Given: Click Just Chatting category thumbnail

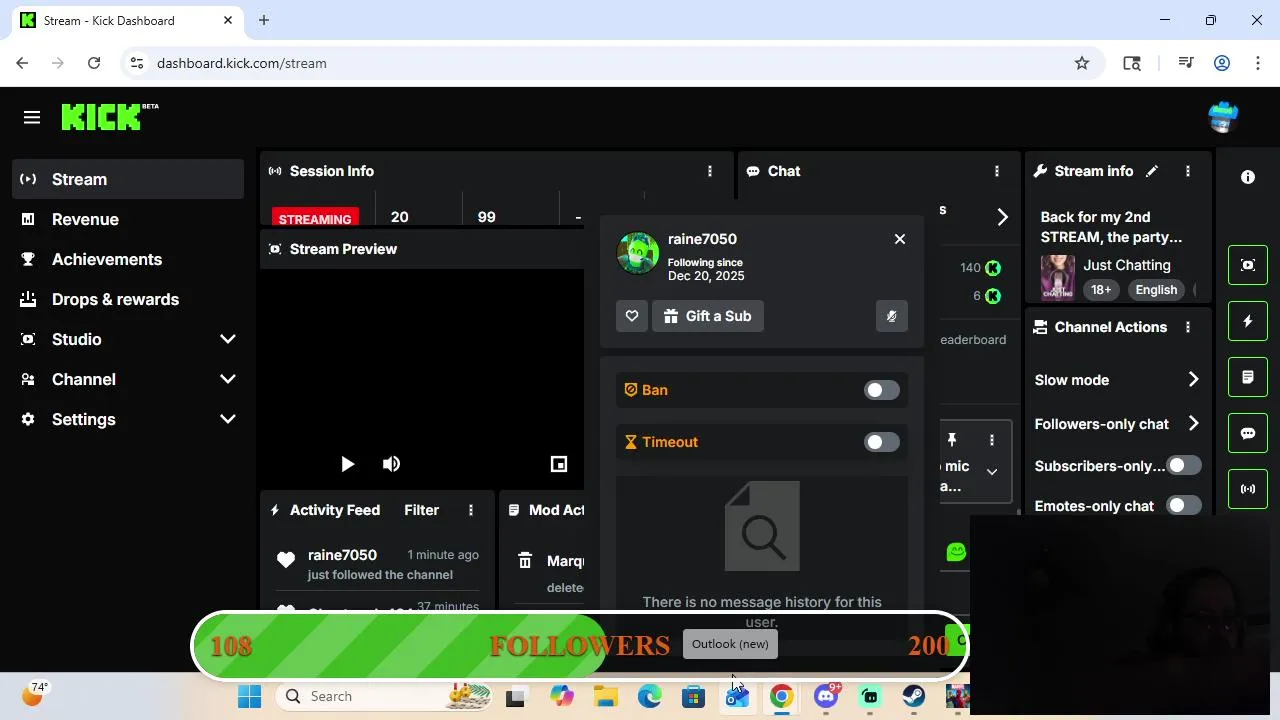Looking at the screenshot, I should [x=1058, y=277].
